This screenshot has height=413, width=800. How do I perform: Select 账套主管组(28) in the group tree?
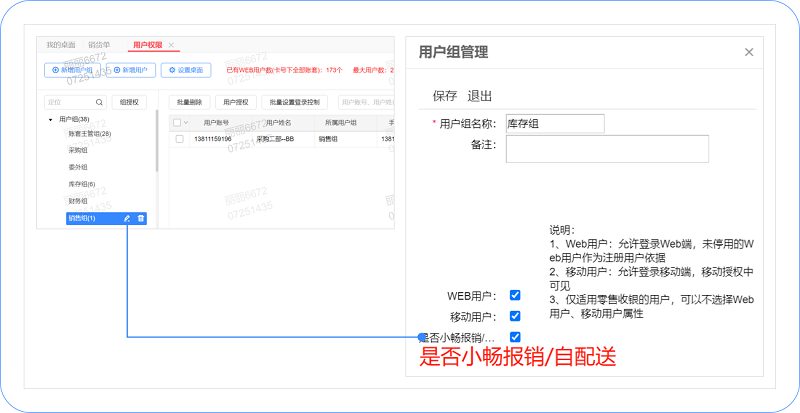pos(89,133)
